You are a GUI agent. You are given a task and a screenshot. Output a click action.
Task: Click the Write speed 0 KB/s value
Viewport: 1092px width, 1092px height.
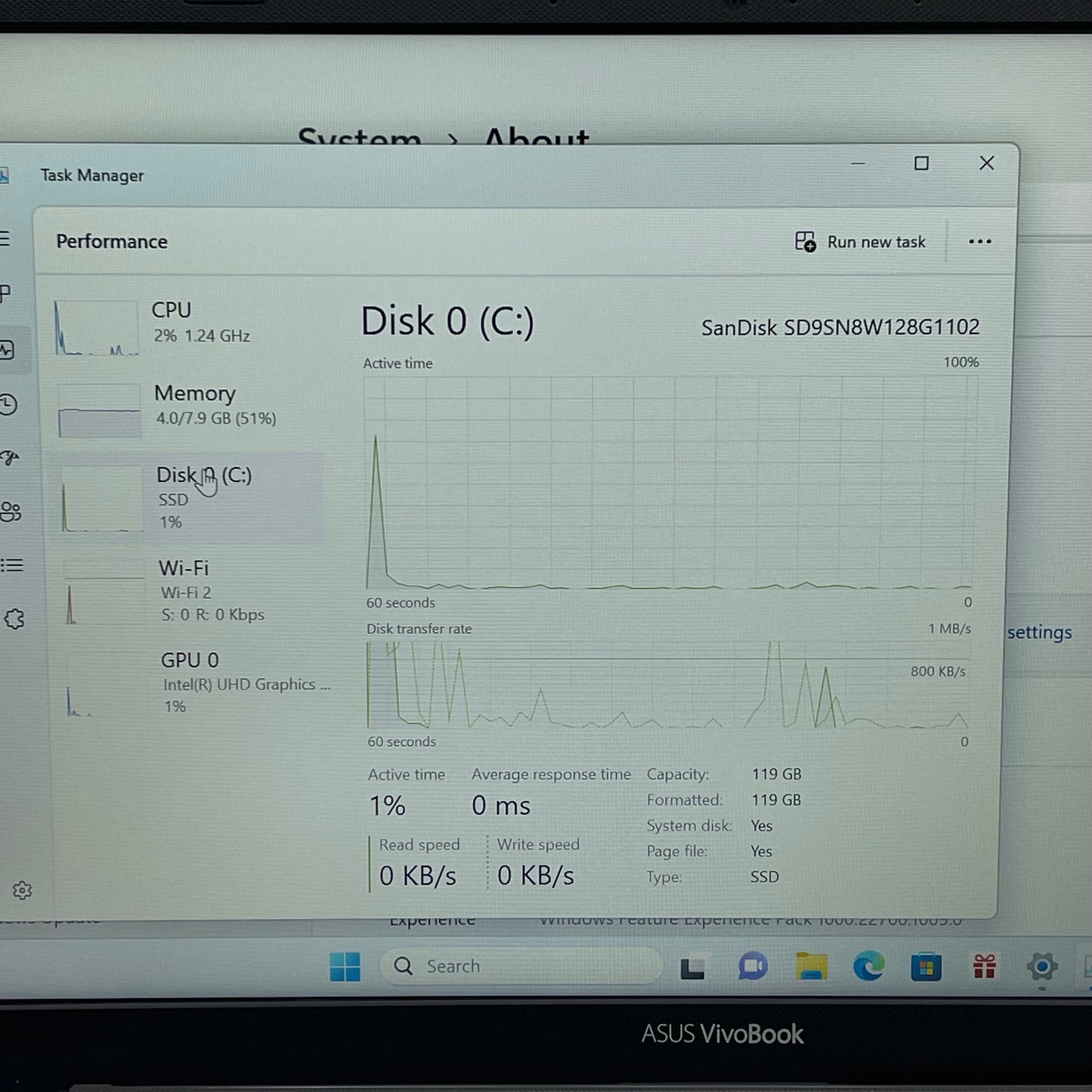coord(536,876)
